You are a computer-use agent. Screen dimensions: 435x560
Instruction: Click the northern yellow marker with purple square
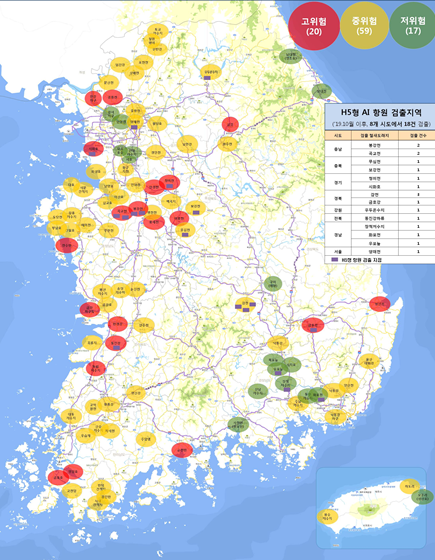pyautogui.click(x=211, y=72)
